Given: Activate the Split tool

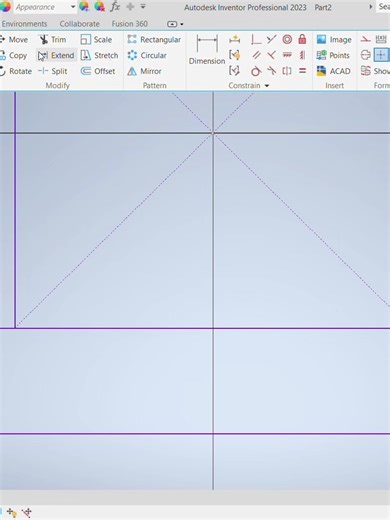Looking at the screenshot, I should pos(53,71).
